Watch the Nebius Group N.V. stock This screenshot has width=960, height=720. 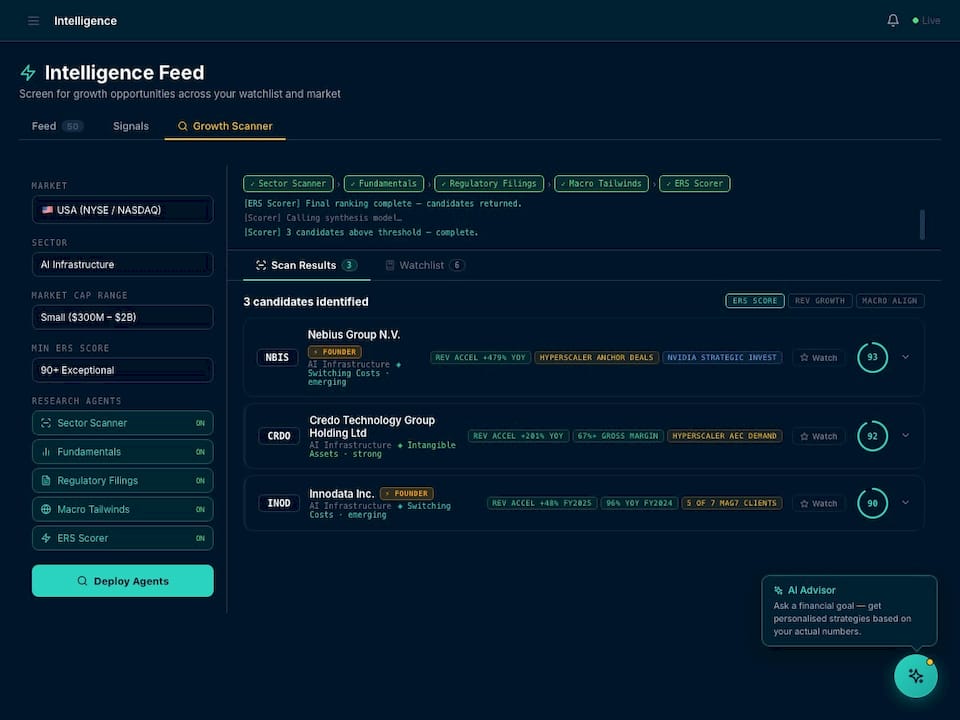point(818,357)
